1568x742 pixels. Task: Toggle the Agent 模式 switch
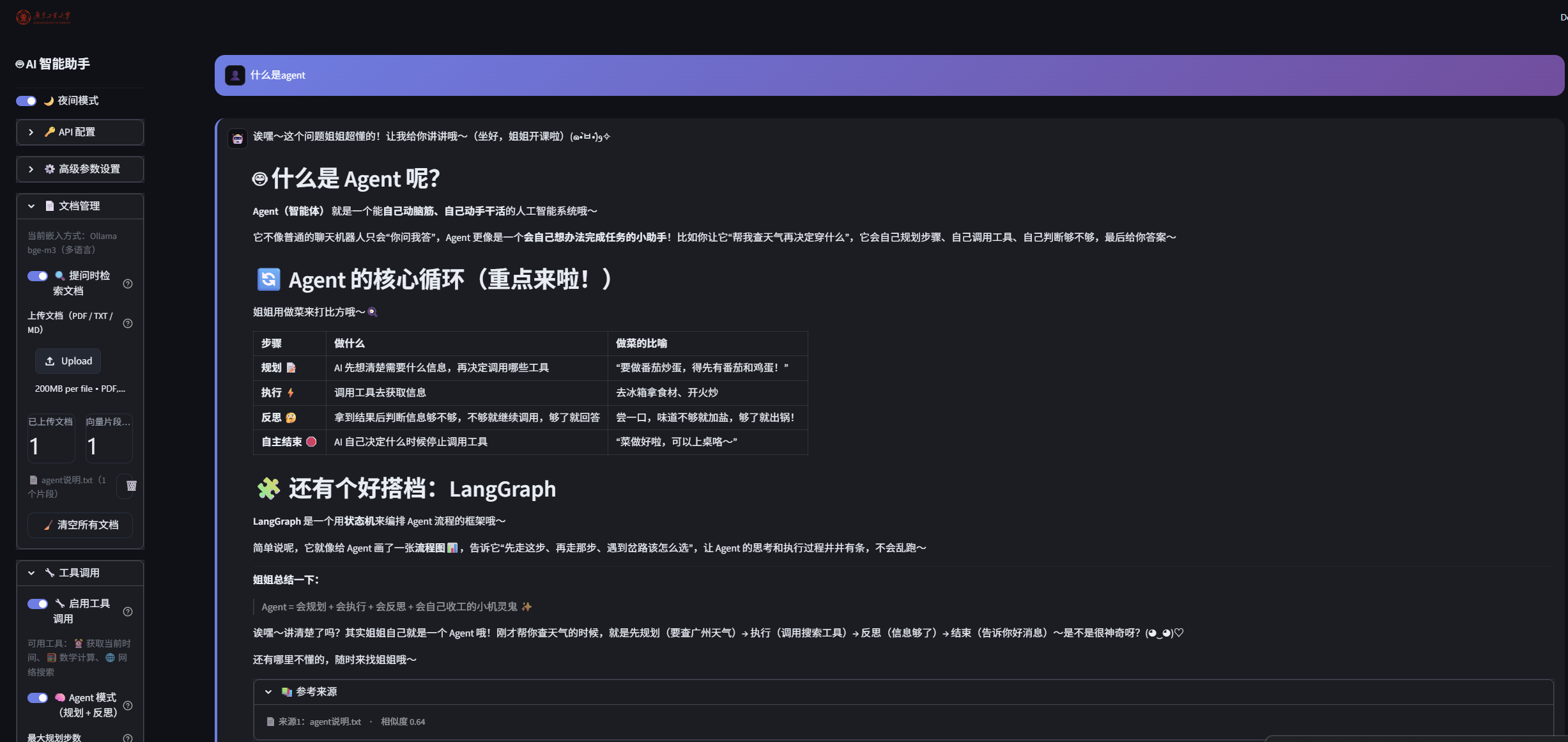(x=38, y=698)
